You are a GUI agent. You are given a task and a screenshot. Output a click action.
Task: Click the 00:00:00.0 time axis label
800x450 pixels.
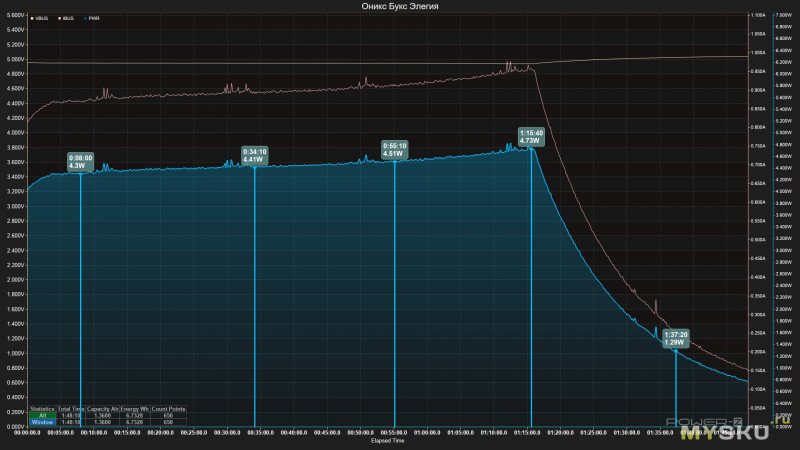(27, 433)
